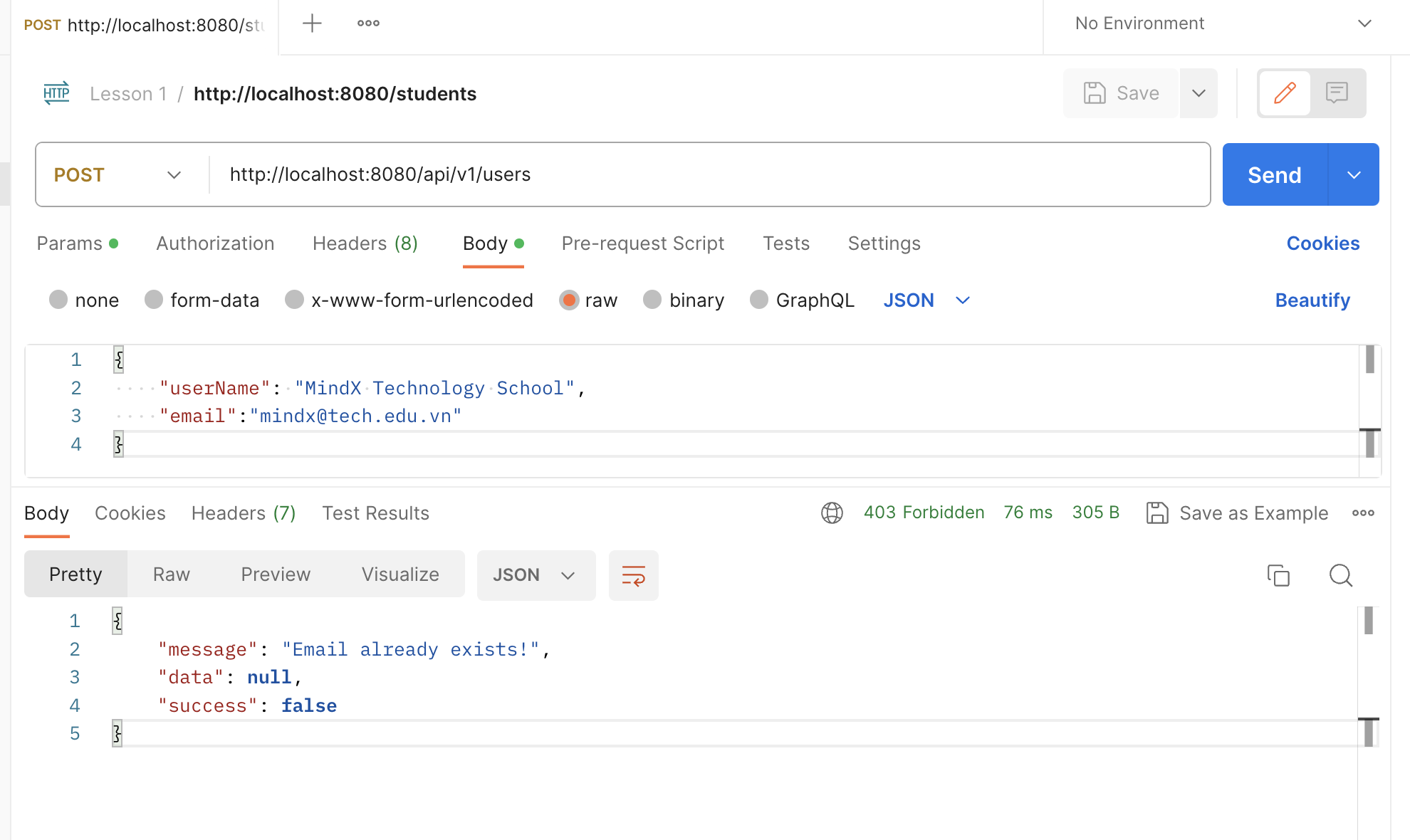
Task: Select the form-data body type
Action: pos(202,300)
